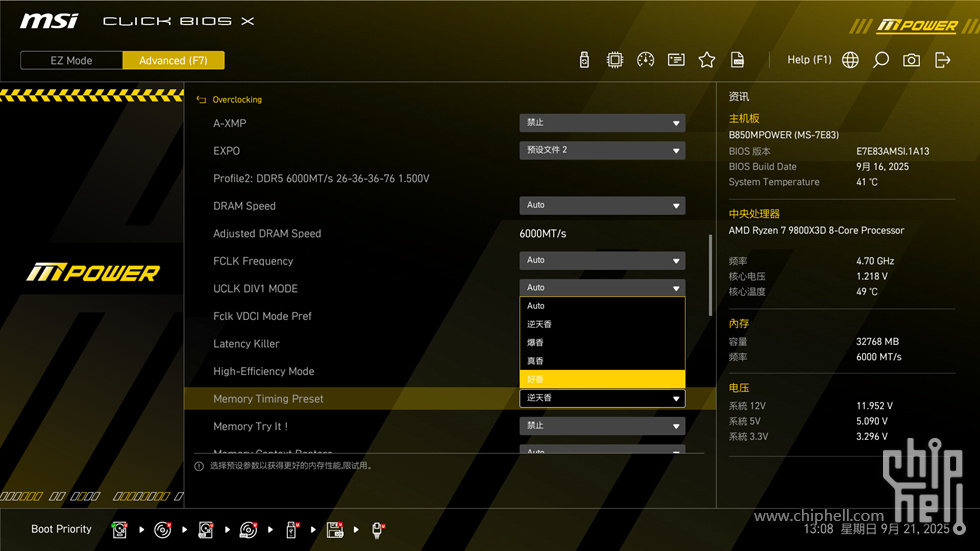Open the EXPO dropdown showing 预设文件 2
Viewport: 980px width, 551px height.
[602, 151]
